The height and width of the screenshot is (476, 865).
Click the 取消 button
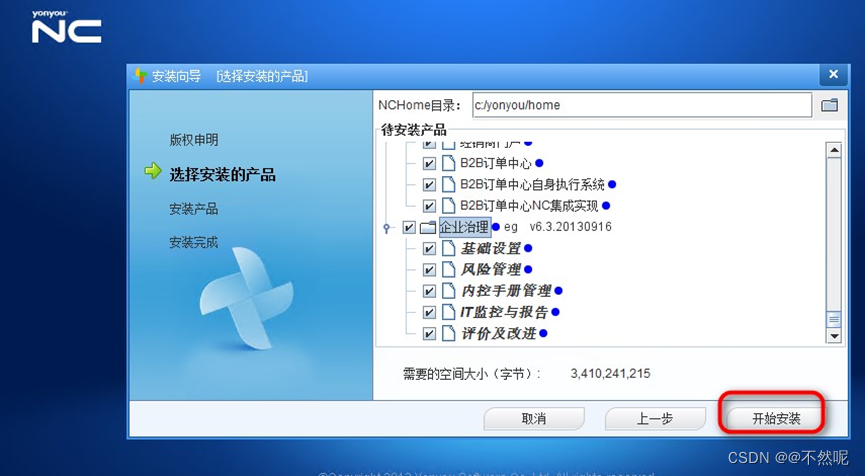click(x=534, y=419)
